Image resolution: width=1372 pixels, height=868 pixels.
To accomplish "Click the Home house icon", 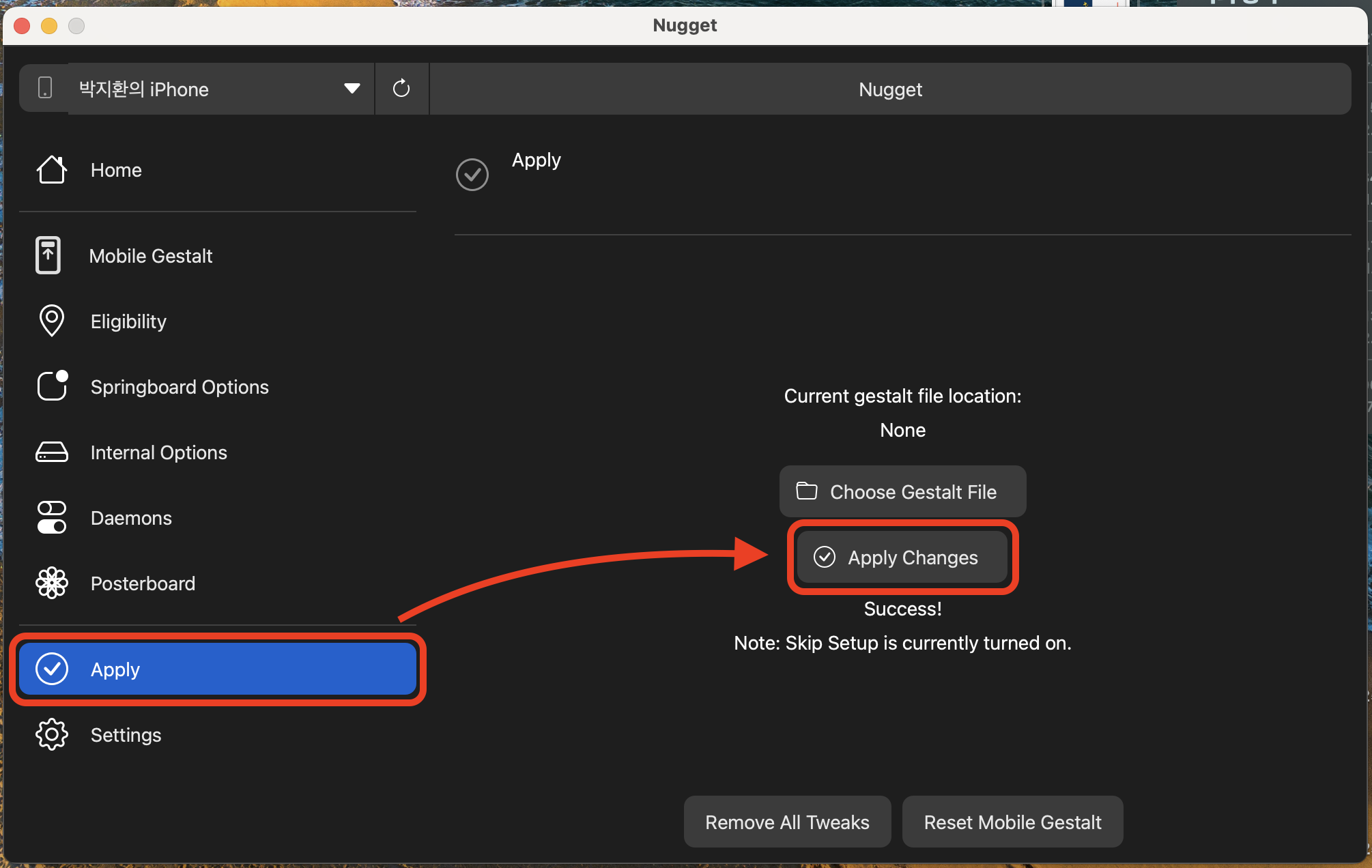I will [x=51, y=170].
